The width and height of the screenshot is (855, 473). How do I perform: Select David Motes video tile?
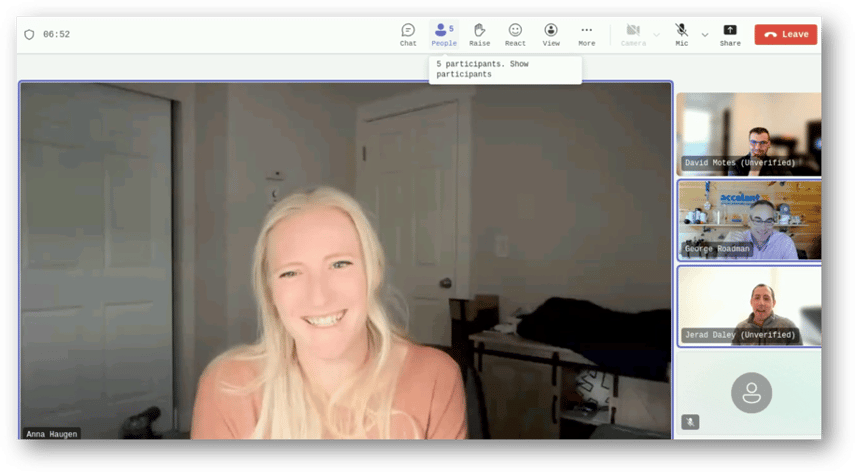[x=749, y=134]
